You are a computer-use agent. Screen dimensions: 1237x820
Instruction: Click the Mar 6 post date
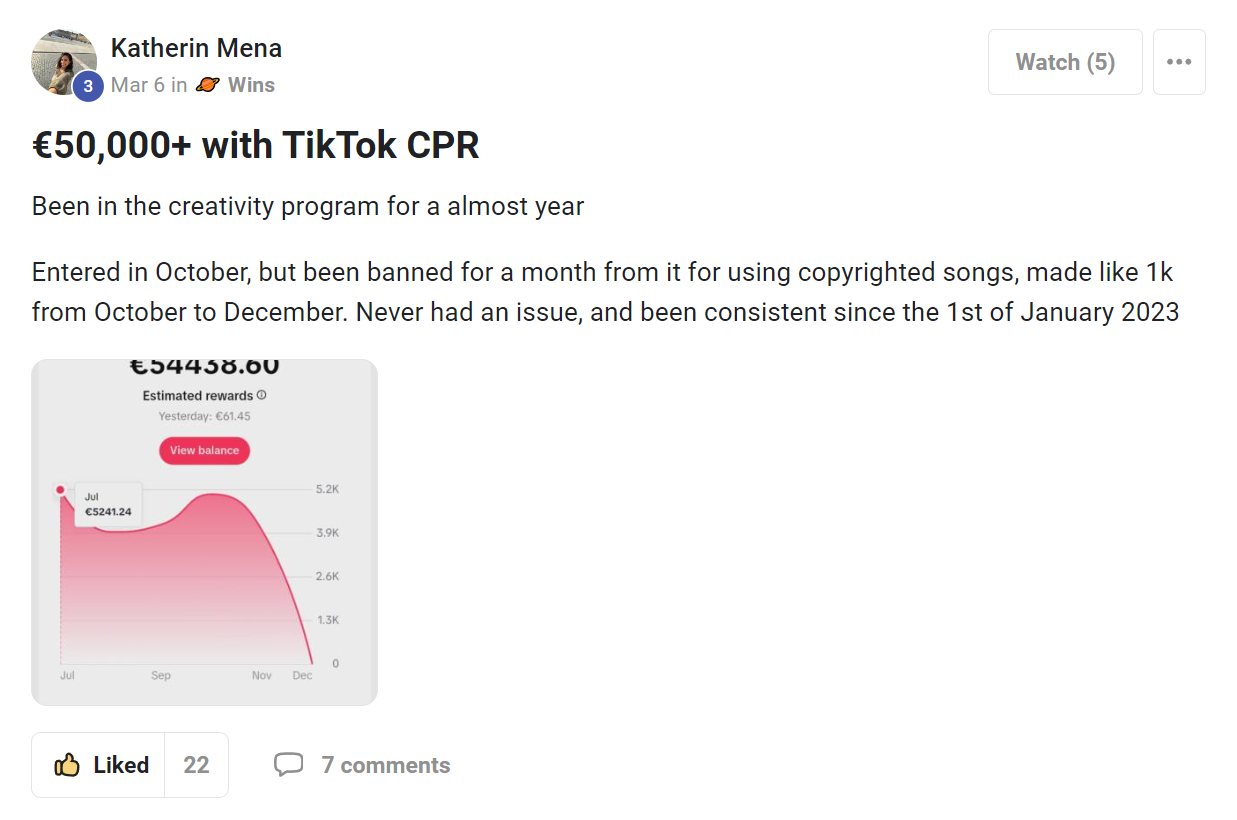click(x=138, y=85)
